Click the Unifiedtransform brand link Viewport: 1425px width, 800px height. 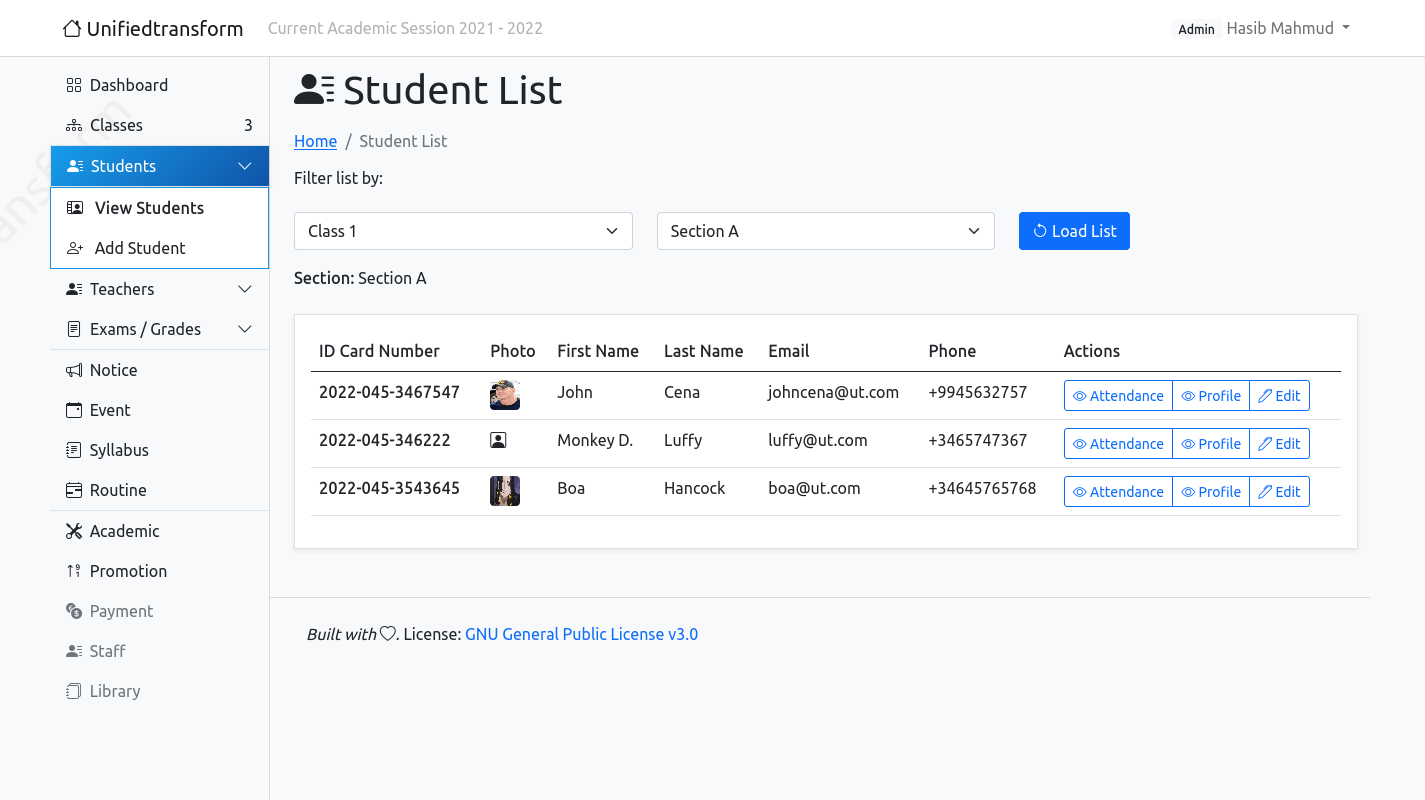[x=153, y=28]
